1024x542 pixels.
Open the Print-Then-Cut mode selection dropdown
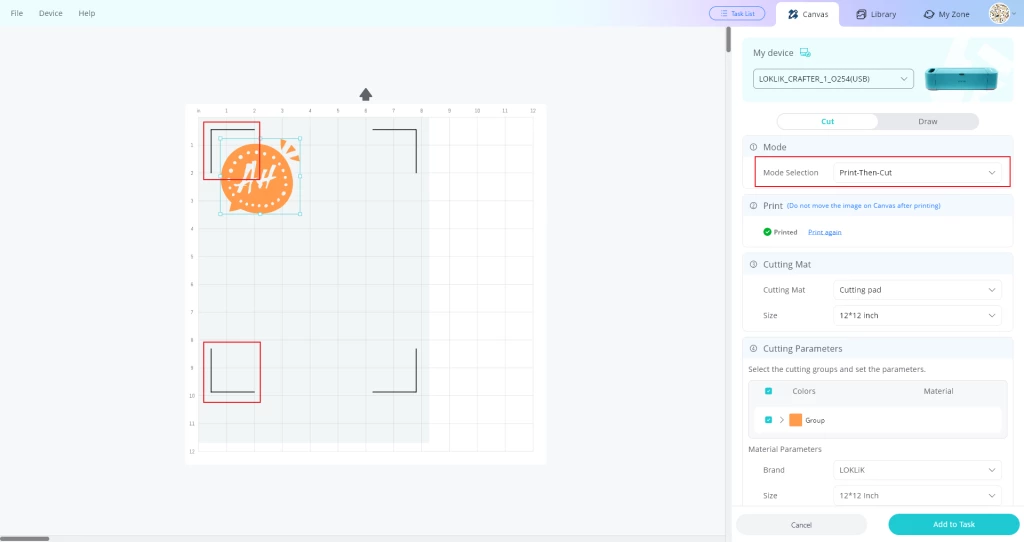918,172
